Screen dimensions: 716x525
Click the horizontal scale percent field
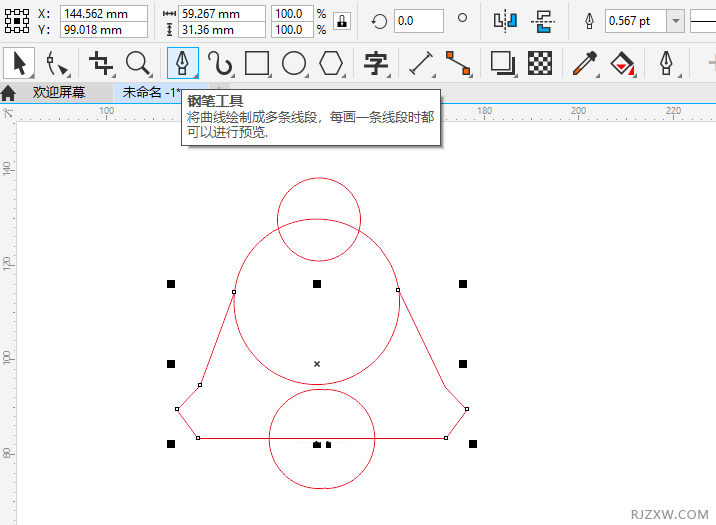pos(292,14)
